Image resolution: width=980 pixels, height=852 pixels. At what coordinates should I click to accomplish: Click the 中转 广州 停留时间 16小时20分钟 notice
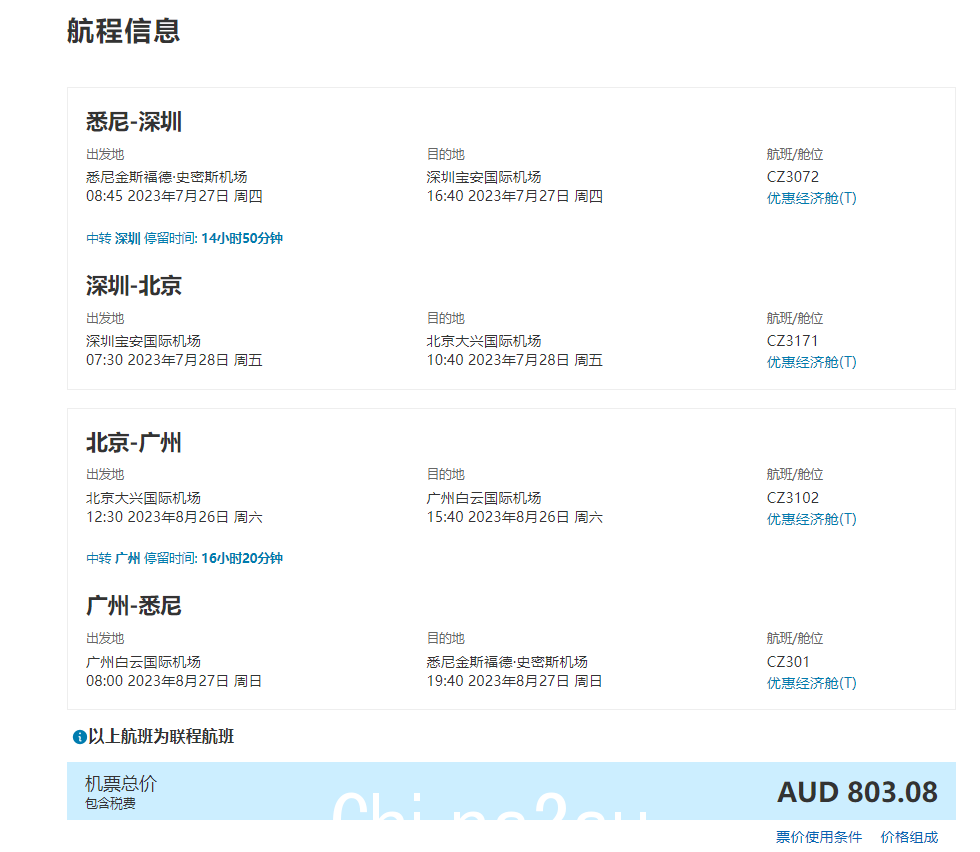[184, 558]
